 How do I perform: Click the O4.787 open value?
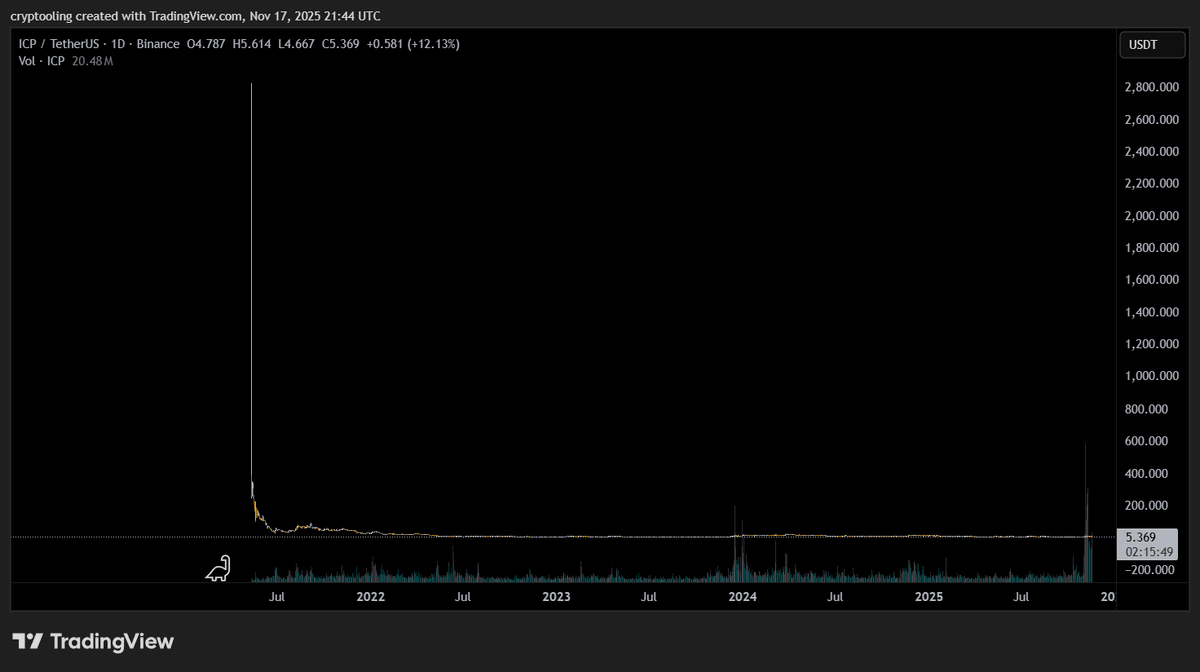[x=207, y=43]
